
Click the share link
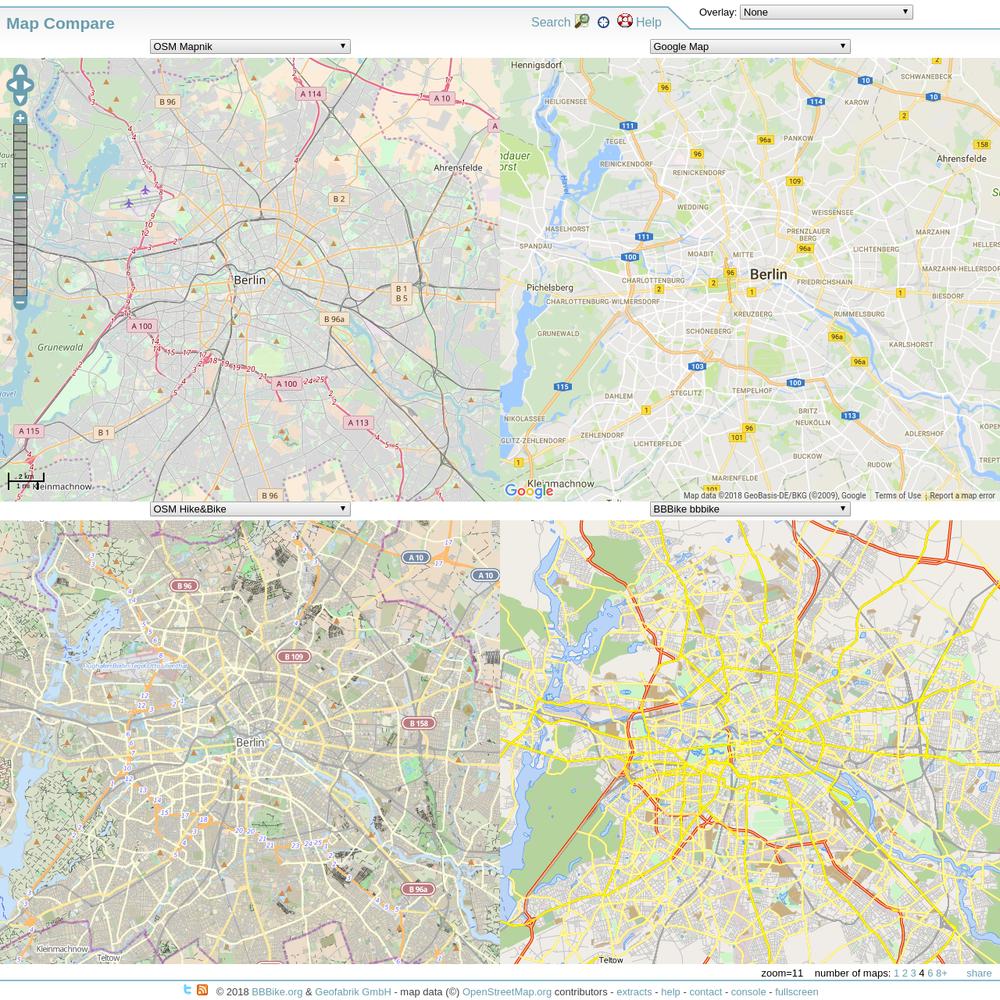(978, 973)
